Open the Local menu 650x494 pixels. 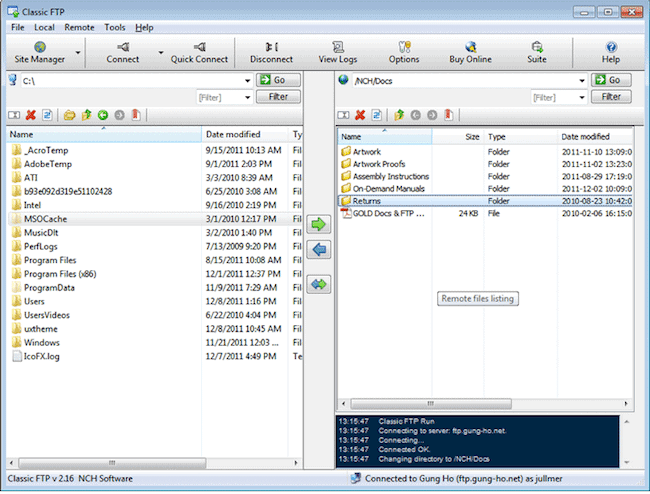pos(44,27)
